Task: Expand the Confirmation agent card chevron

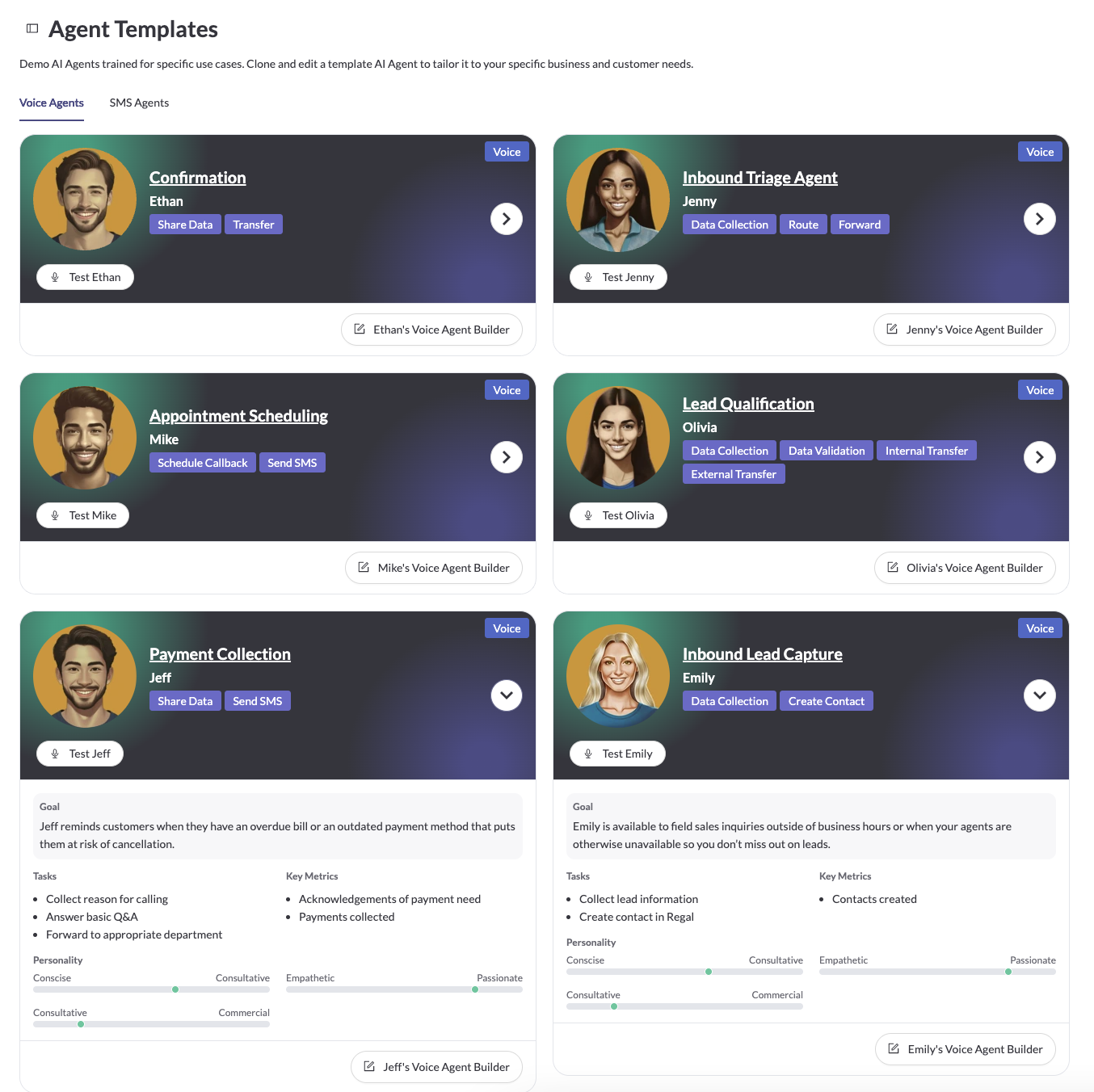Action: pos(507,219)
